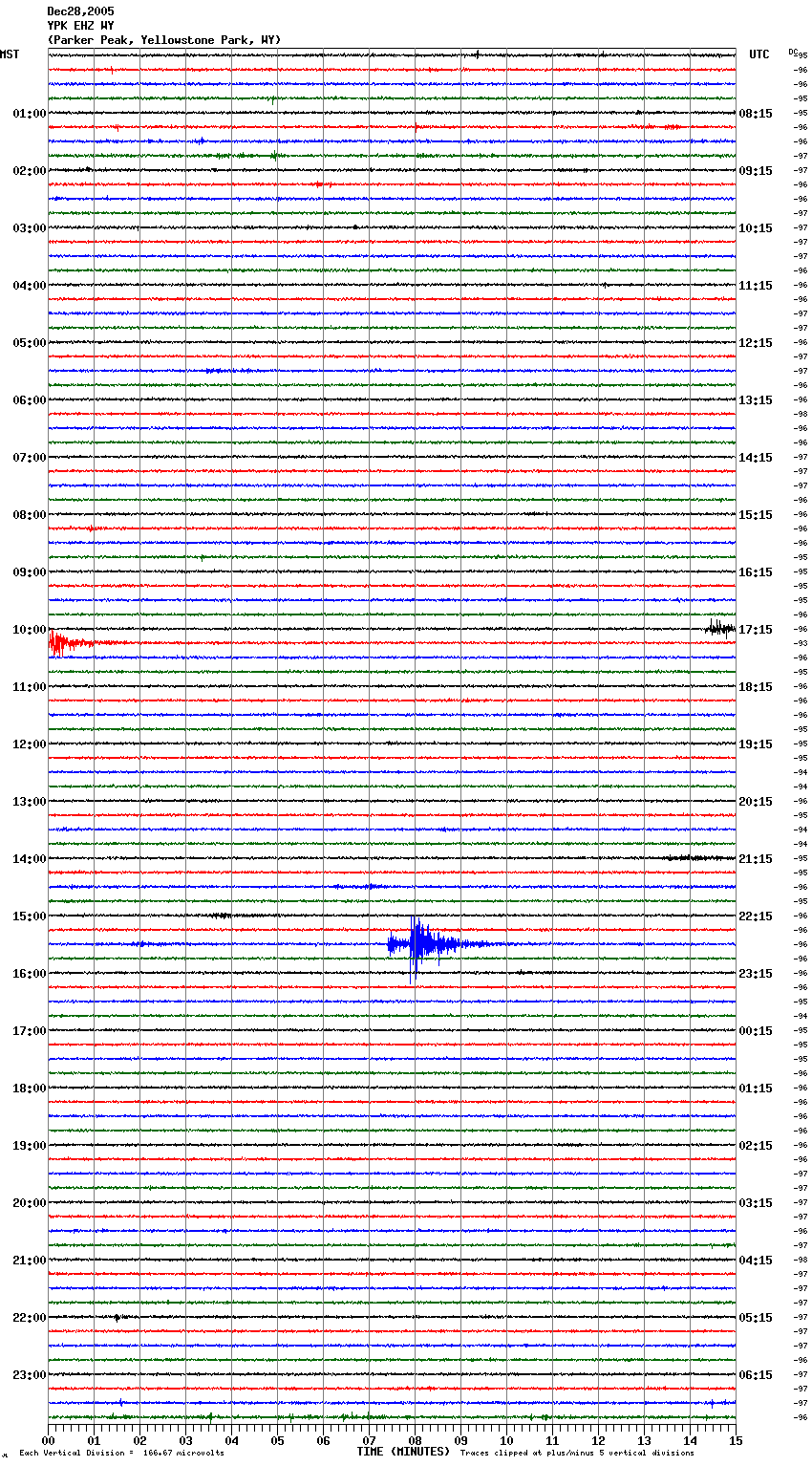
Task: Click the 06:15 UTC time label
Action: [756, 1375]
